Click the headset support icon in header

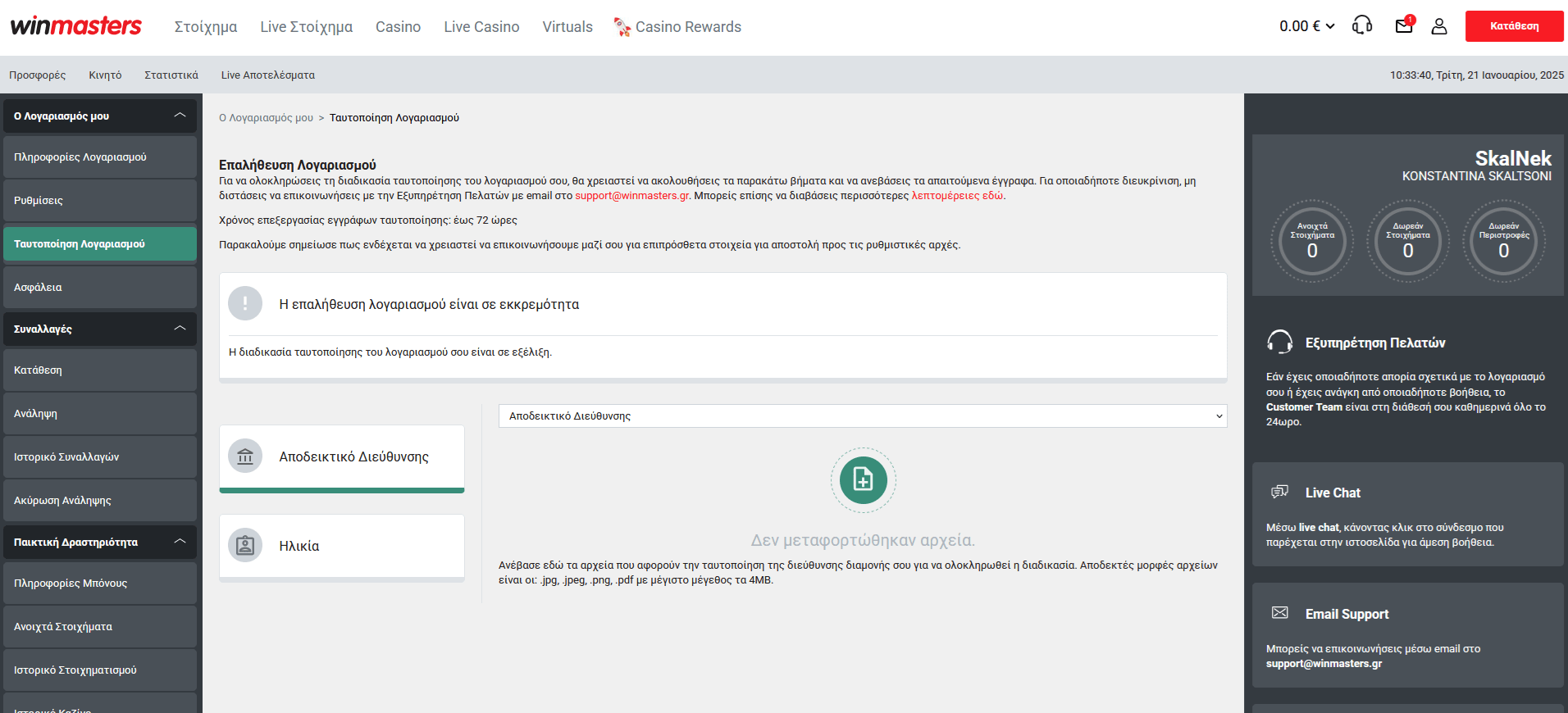pyautogui.click(x=1362, y=25)
